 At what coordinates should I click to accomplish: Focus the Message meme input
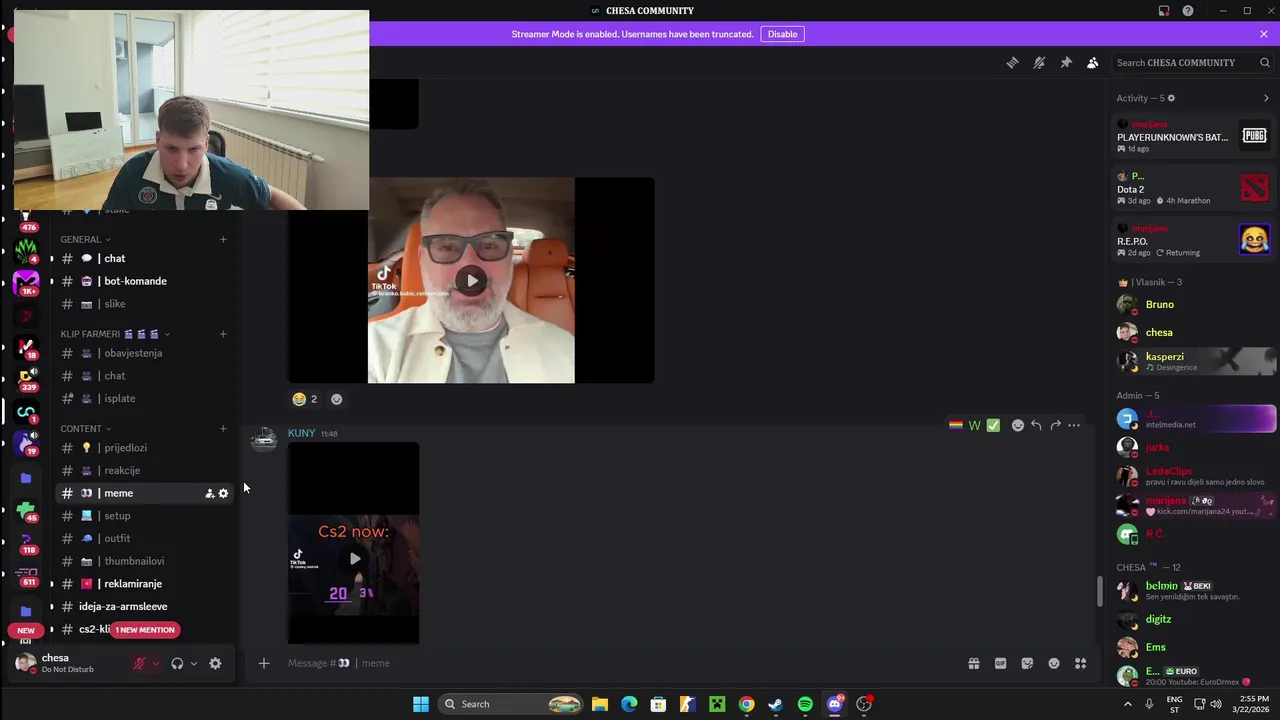620,663
